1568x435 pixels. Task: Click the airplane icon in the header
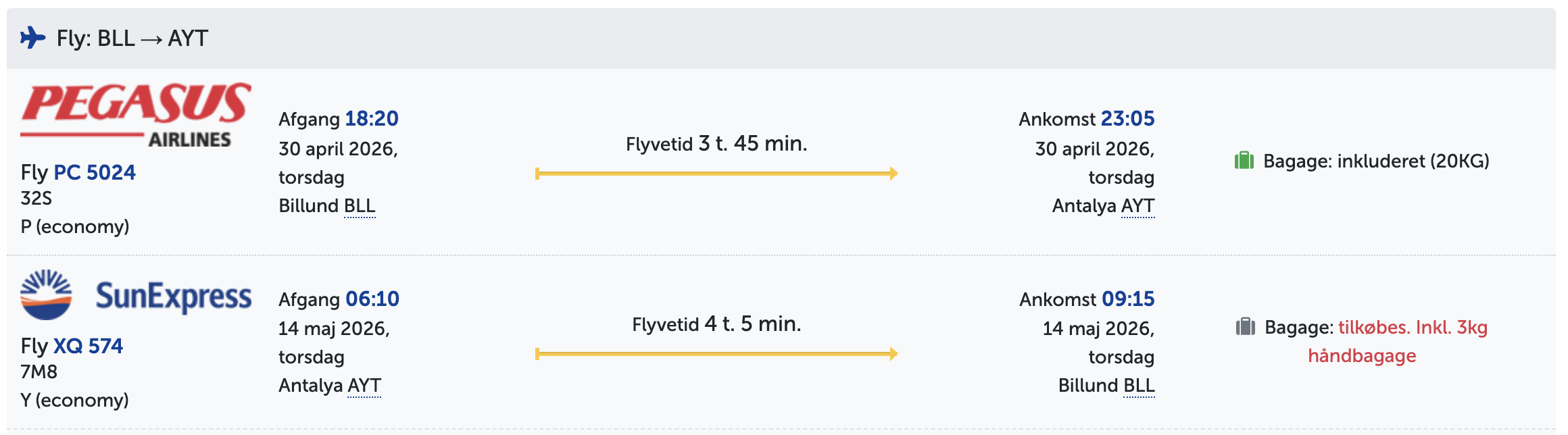(x=32, y=38)
